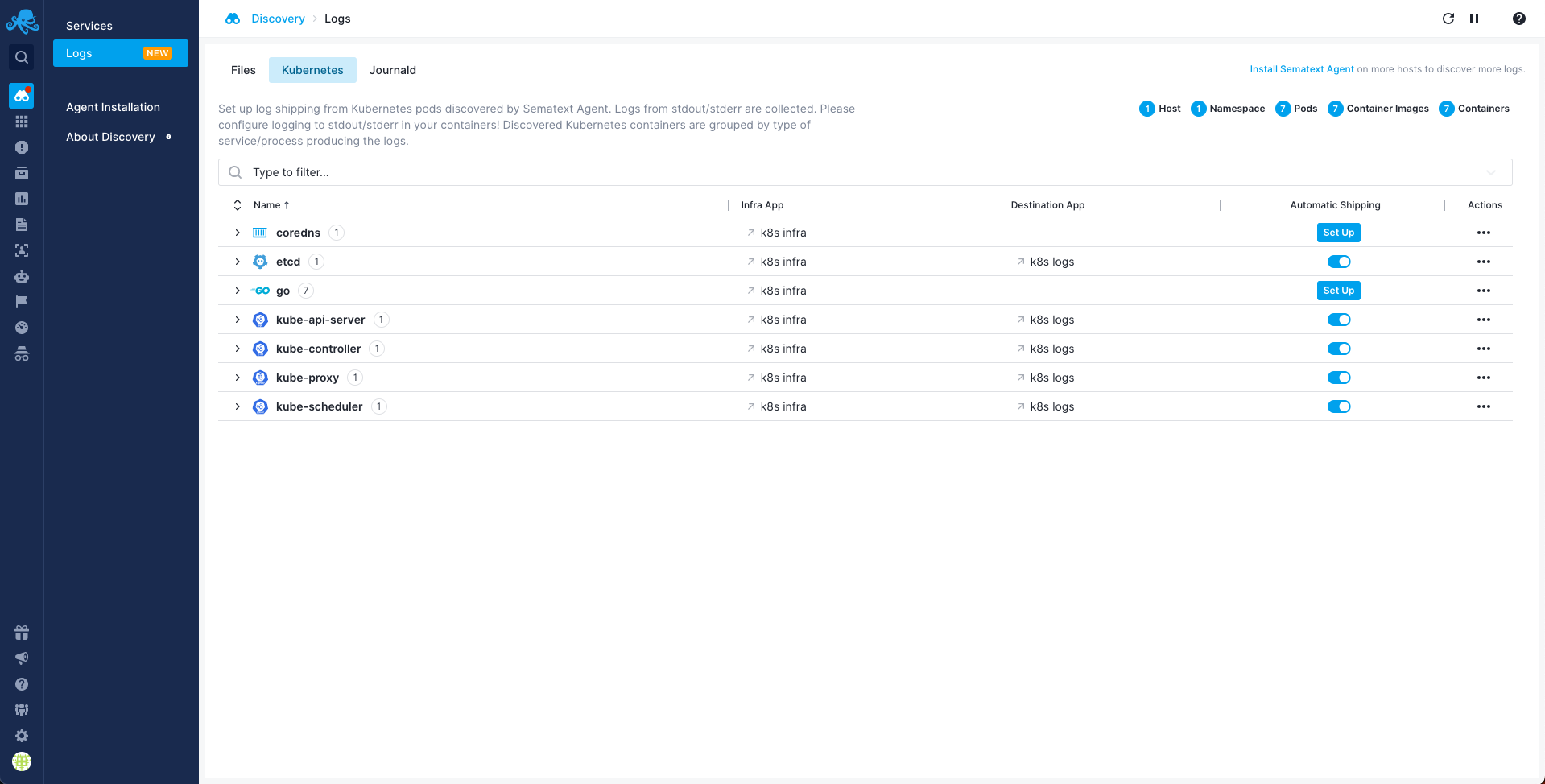Open the apps grid sidebar icon
Viewport: 1545px width, 784px height.
[22, 122]
